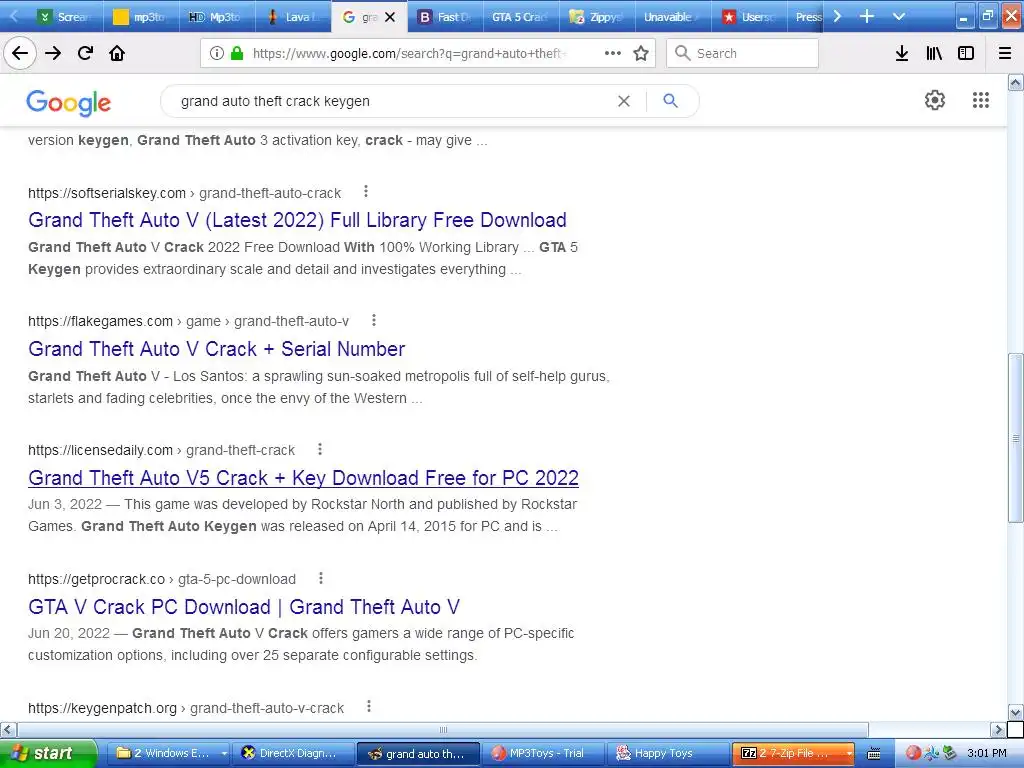
Task: Show site information via the info icon
Action: click(216, 54)
